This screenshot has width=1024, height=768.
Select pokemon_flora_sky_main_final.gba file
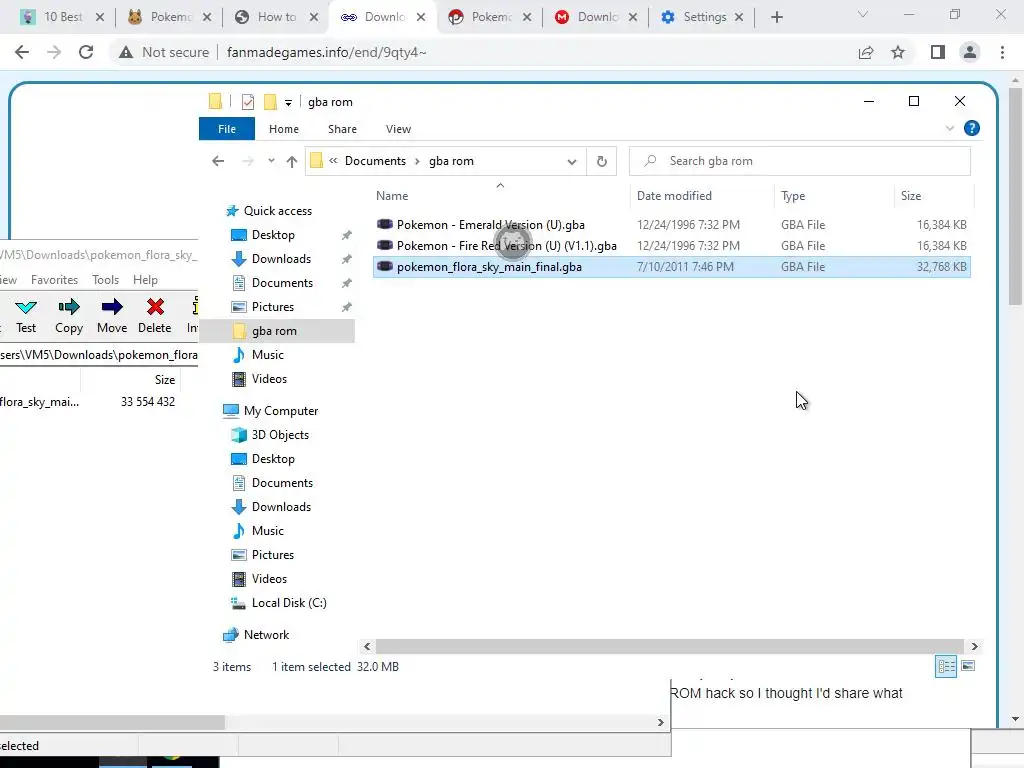click(x=671, y=266)
